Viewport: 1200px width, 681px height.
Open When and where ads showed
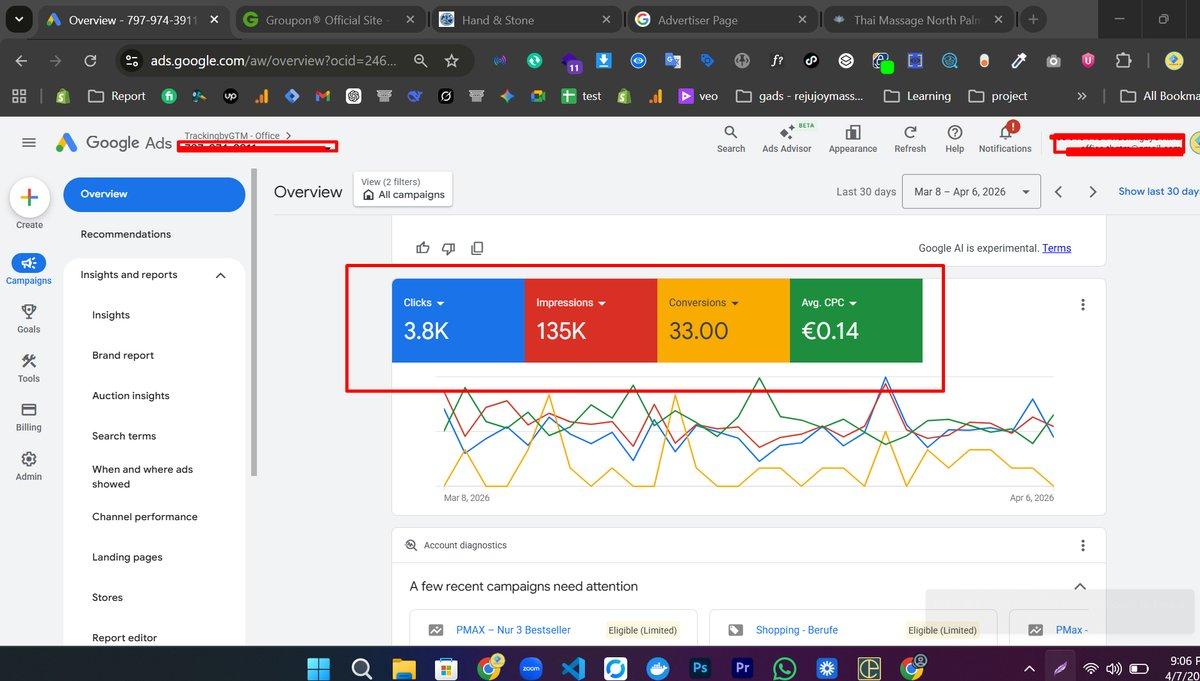142,476
